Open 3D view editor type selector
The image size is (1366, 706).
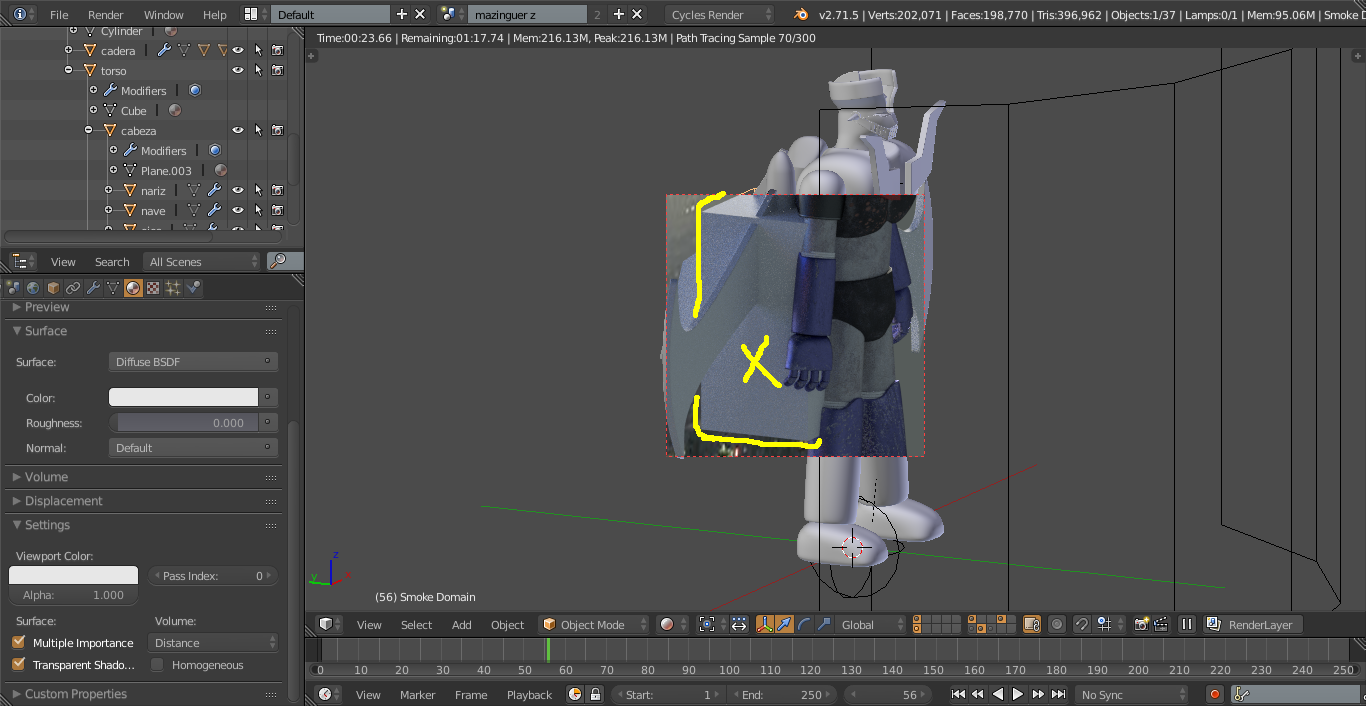330,624
